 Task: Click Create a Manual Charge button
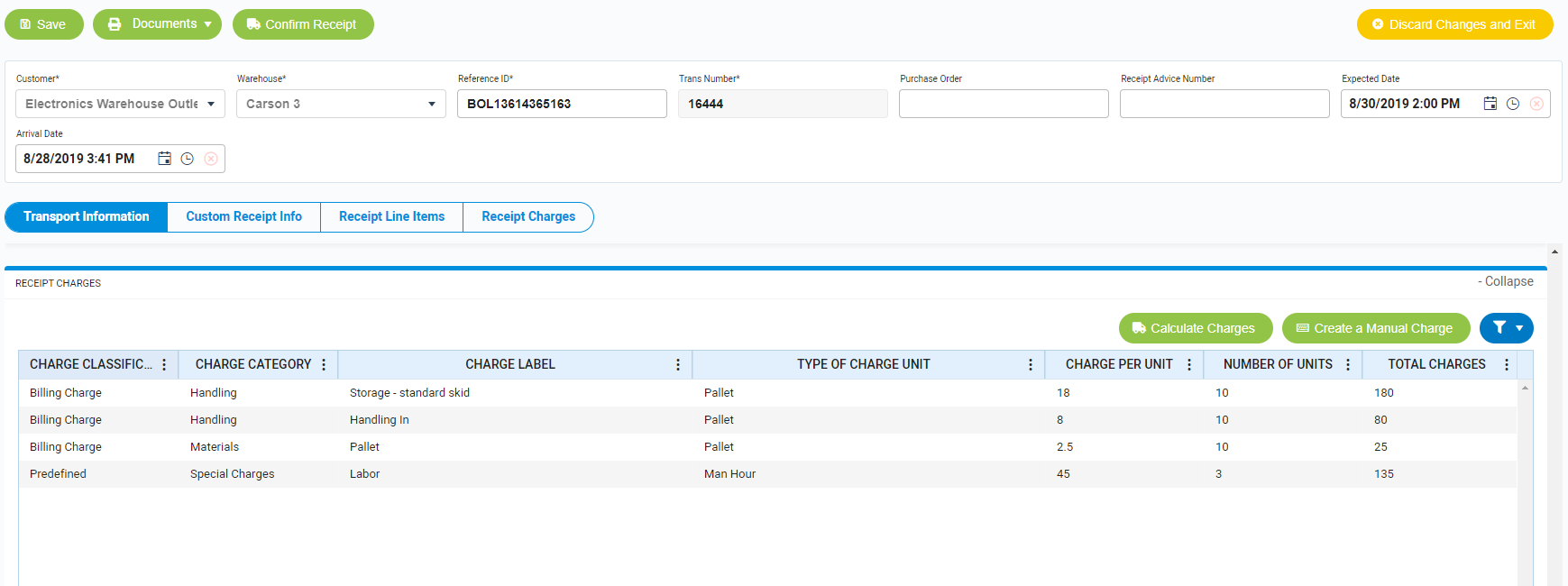(x=1375, y=328)
